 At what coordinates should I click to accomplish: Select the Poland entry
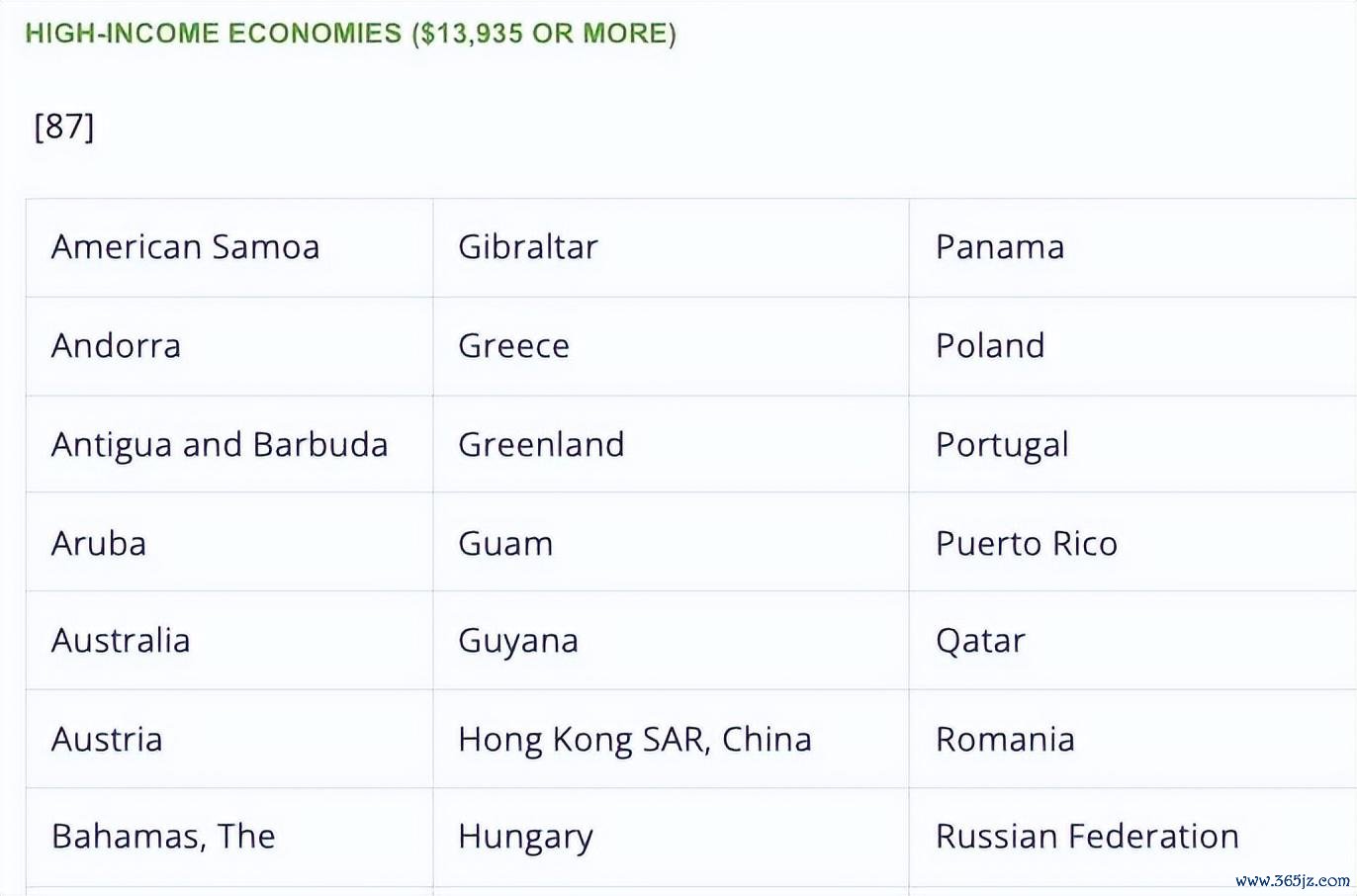1132,346
